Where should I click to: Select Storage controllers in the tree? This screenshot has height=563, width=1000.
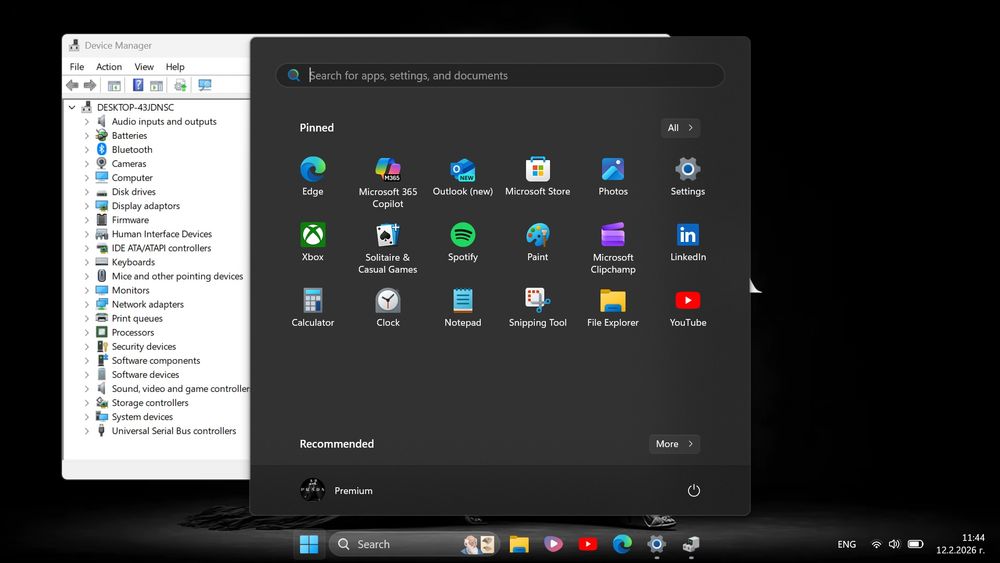pos(150,403)
